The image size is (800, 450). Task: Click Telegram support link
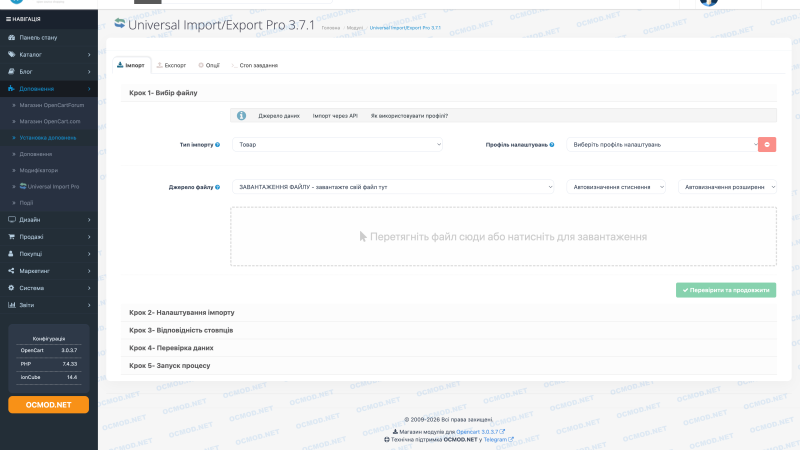point(495,439)
